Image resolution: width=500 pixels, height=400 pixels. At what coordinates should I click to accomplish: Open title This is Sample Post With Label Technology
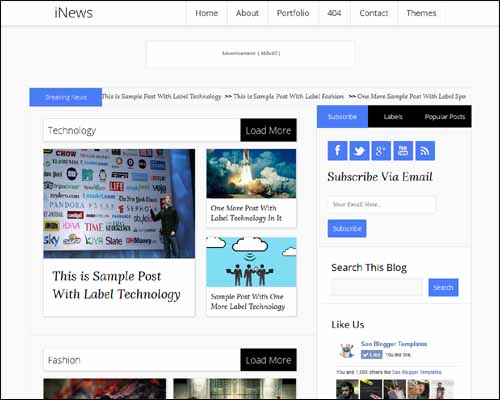point(116,285)
